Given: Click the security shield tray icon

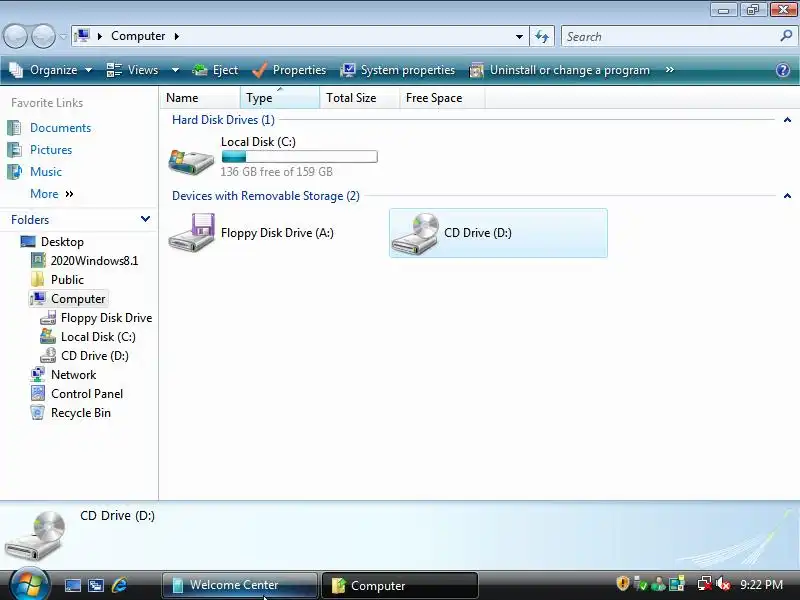Looking at the screenshot, I should (622, 584).
